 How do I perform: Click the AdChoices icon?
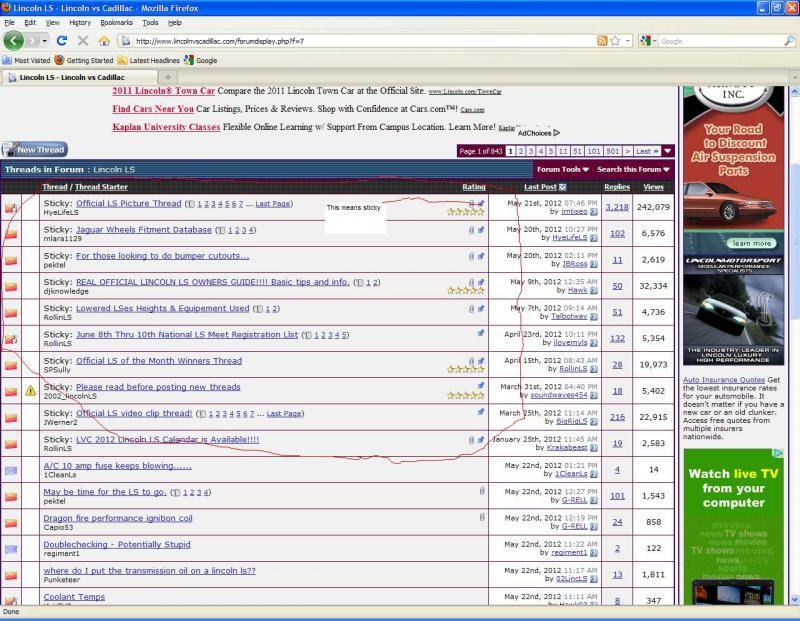click(556, 133)
